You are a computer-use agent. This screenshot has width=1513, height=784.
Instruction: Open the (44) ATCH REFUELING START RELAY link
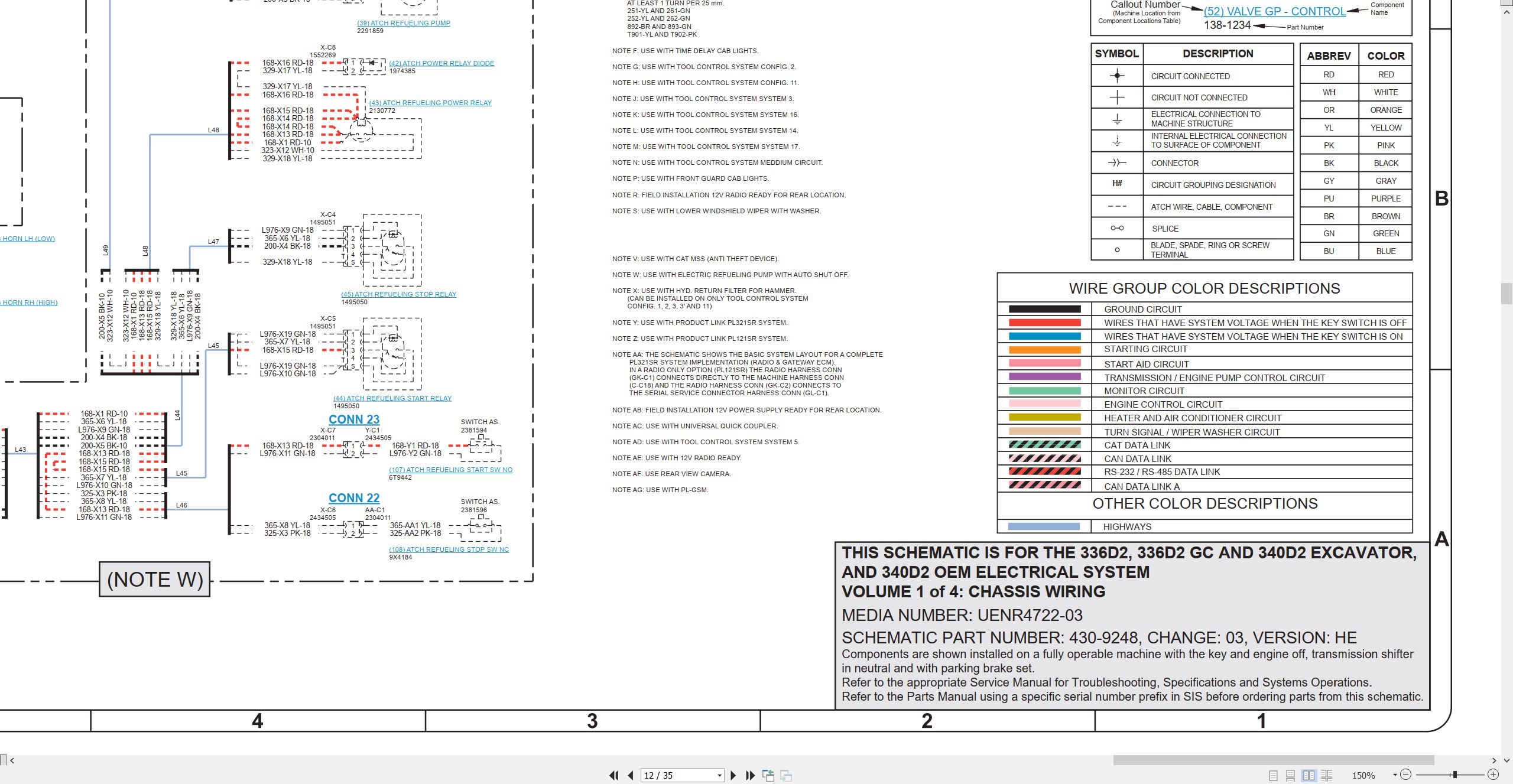coord(392,398)
